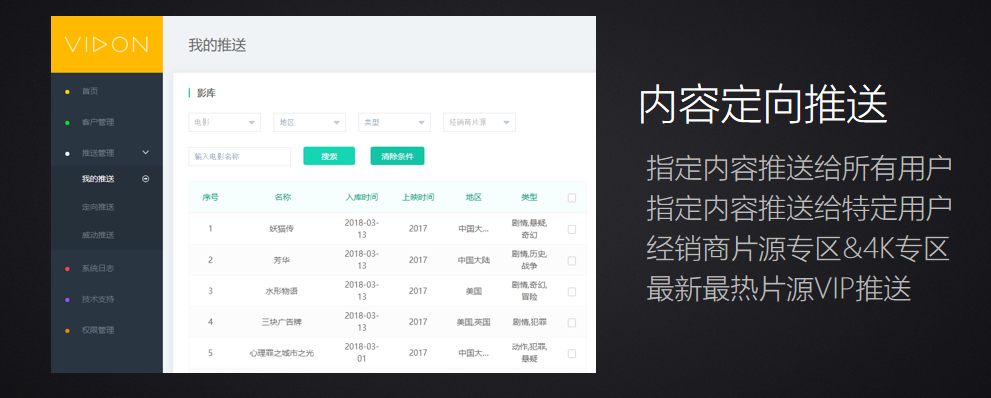This screenshot has height=398, width=991.
Task: Open the 经销商片源 dropdown
Action: [479, 123]
